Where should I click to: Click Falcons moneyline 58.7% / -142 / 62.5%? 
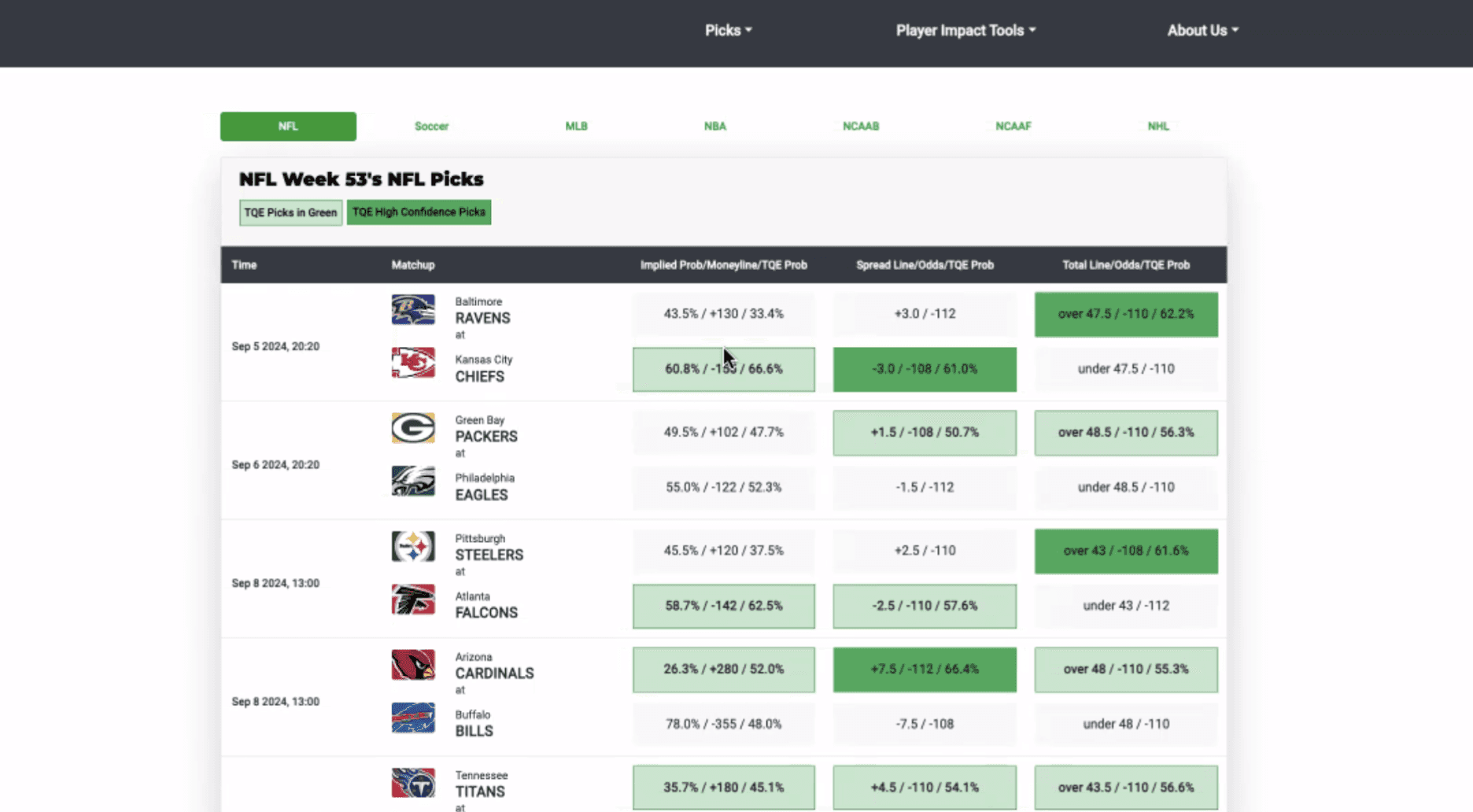point(723,606)
